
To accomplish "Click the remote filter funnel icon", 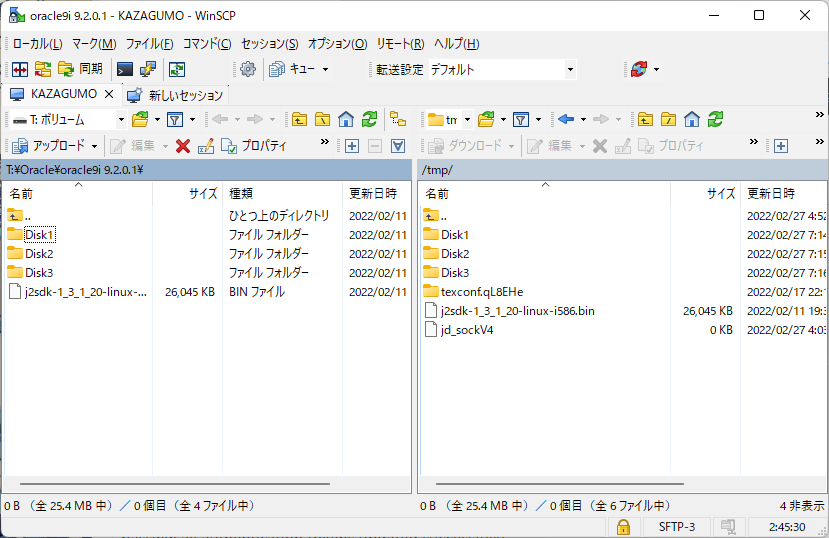I will 521,119.
